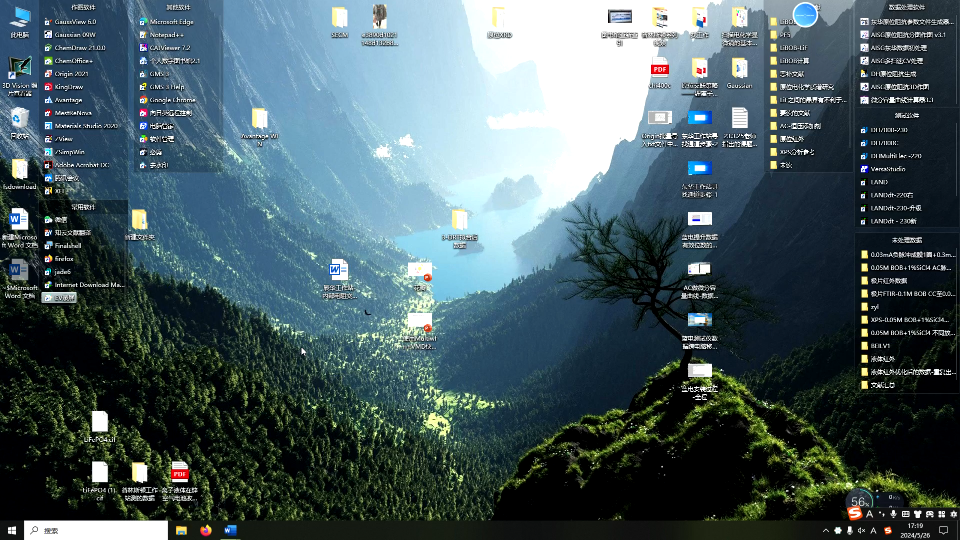Viewport: 960px width, 540px height.
Task: Switch to Word in the taskbar
Action: (x=230, y=530)
